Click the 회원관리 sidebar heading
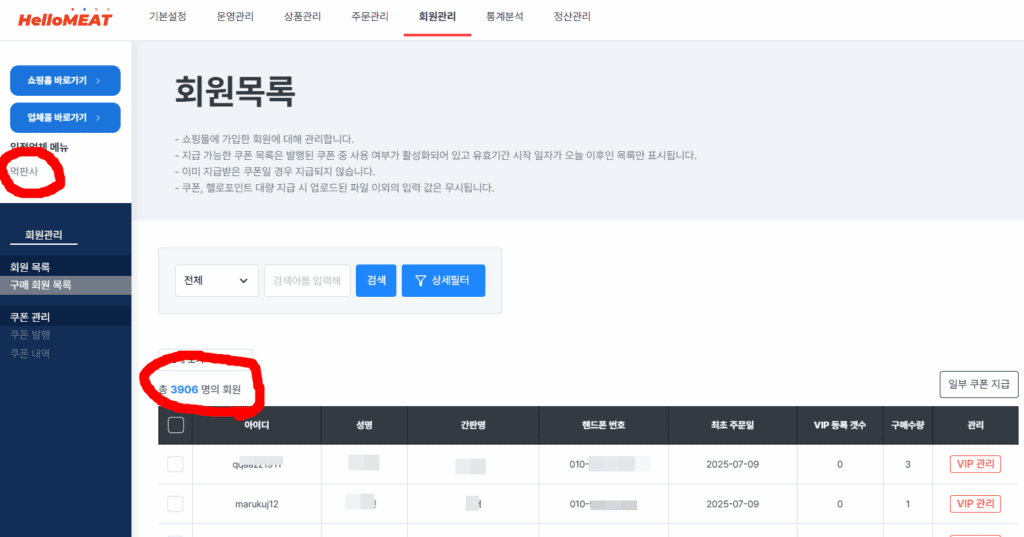This screenshot has height=537, width=1024. (44, 235)
